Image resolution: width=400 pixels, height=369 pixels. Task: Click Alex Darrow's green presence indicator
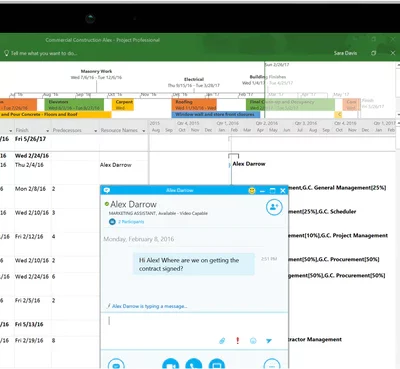(107, 204)
